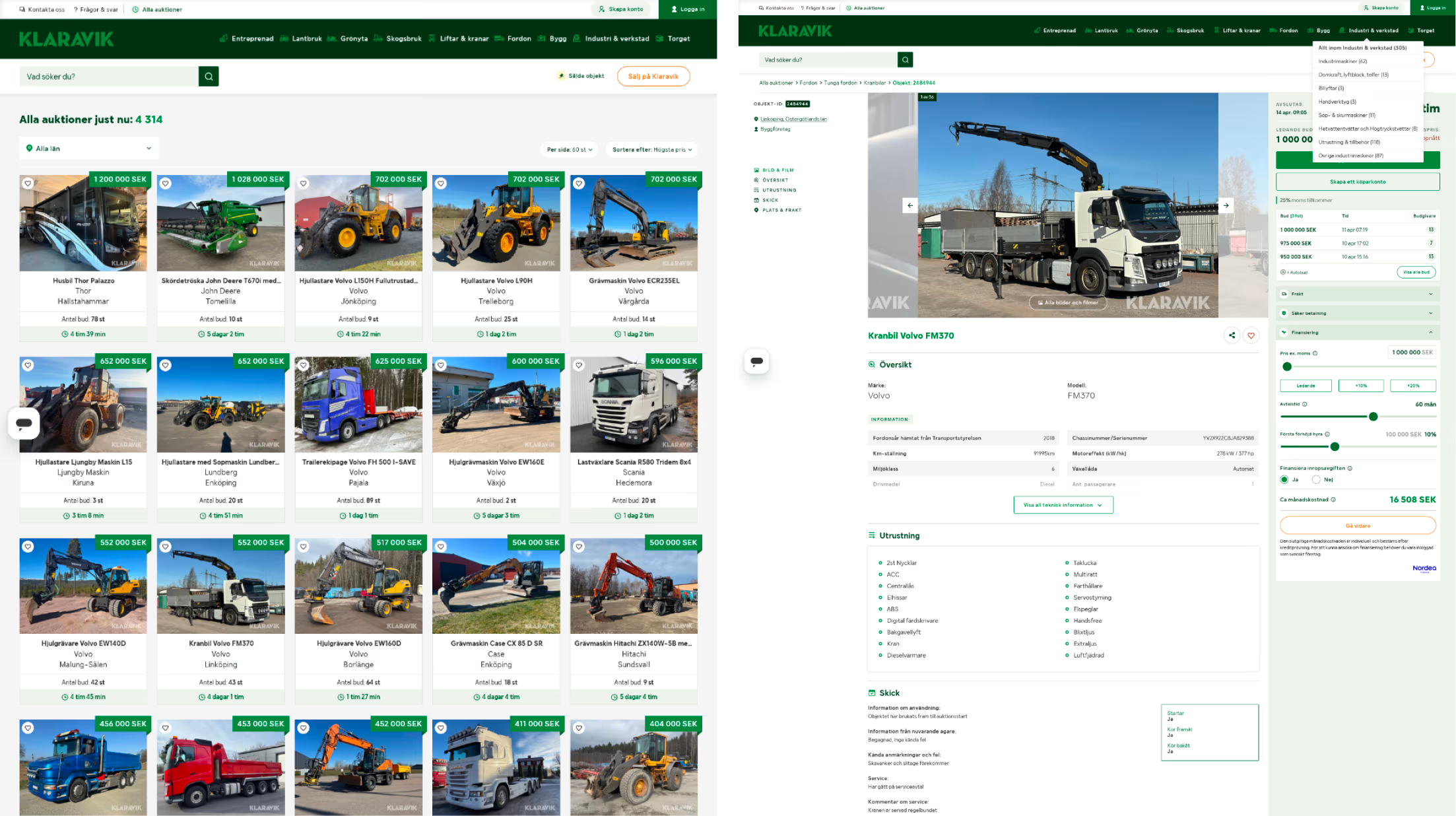Click the heart icon on Hjullastare Volvo L150H card

[x=304, y=184]
